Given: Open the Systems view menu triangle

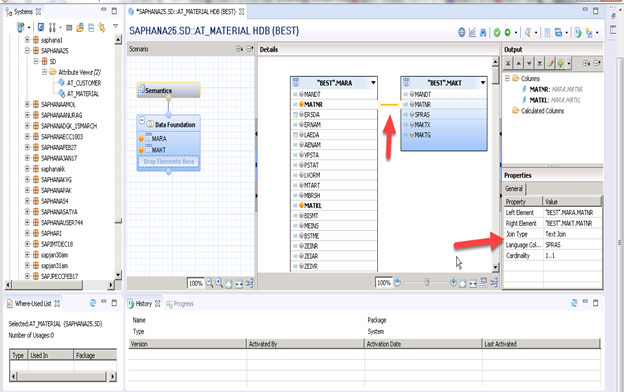Looking at the screenshot, I should (x=115, y=26).
